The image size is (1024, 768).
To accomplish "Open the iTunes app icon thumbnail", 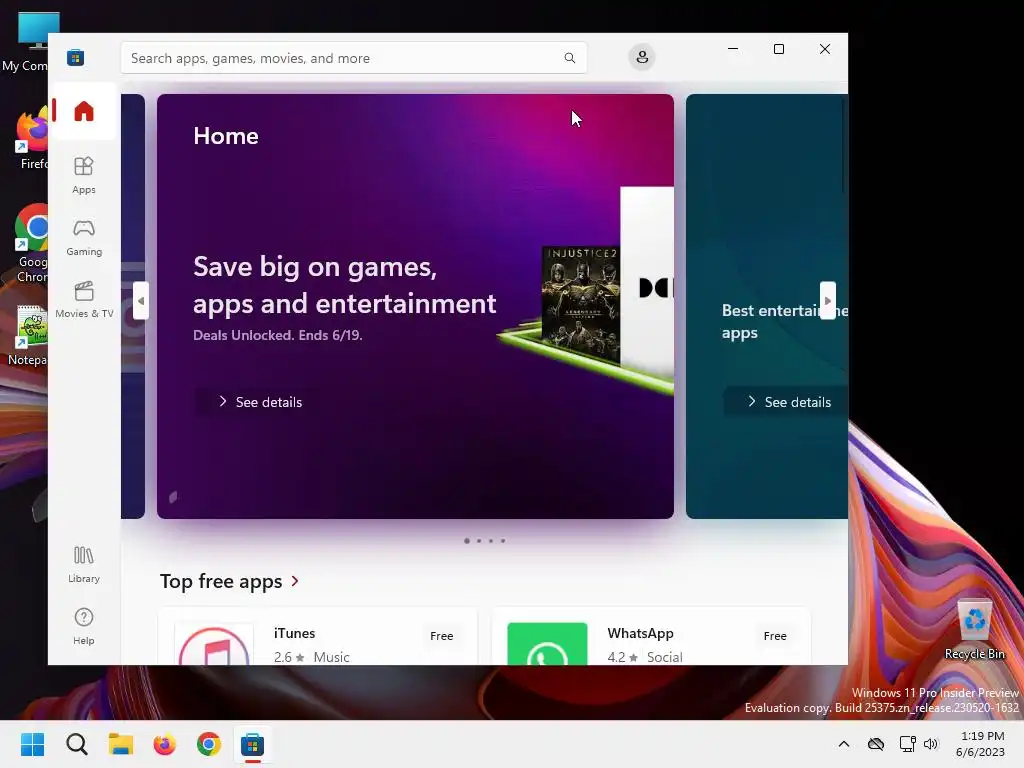I will point(214,645).
